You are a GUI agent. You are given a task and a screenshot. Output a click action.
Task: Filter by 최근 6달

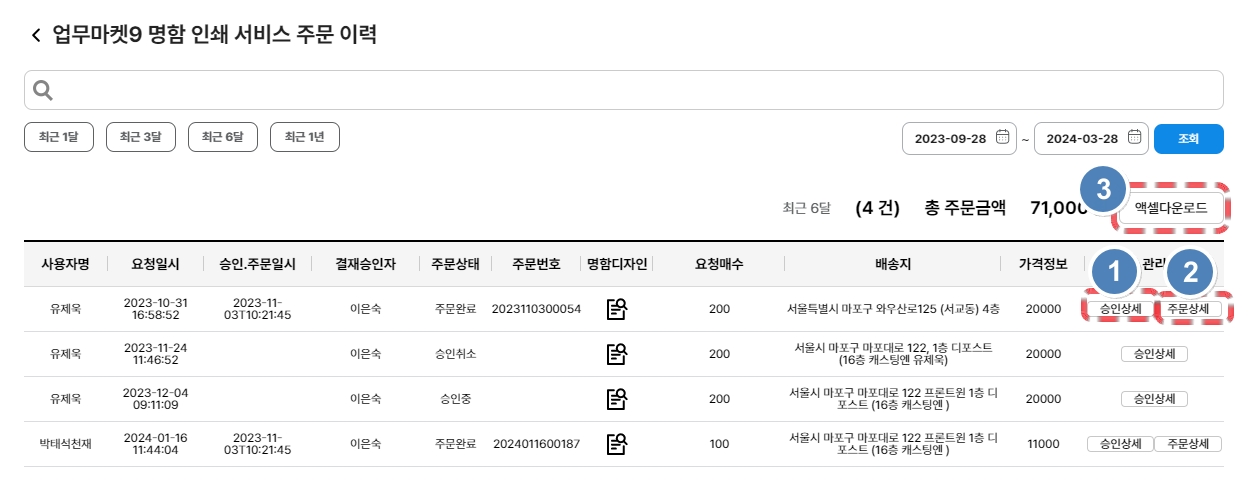pyautogui.click(x=223, y=137)
